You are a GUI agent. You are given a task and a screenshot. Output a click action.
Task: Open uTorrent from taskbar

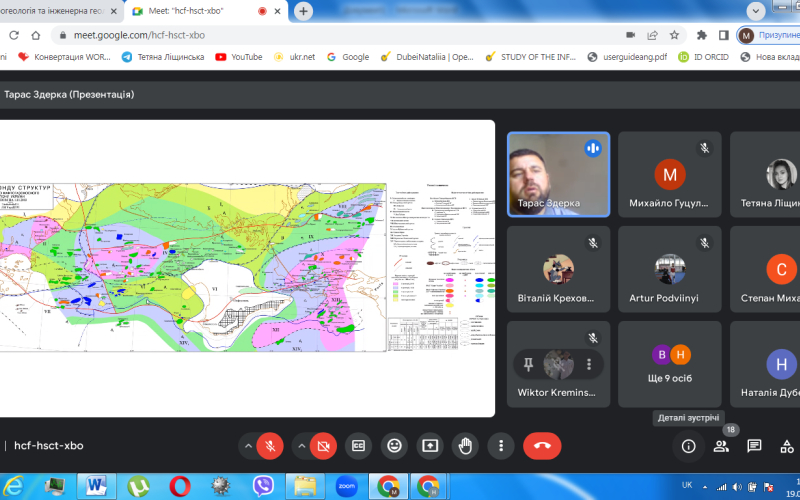(138, 487)
